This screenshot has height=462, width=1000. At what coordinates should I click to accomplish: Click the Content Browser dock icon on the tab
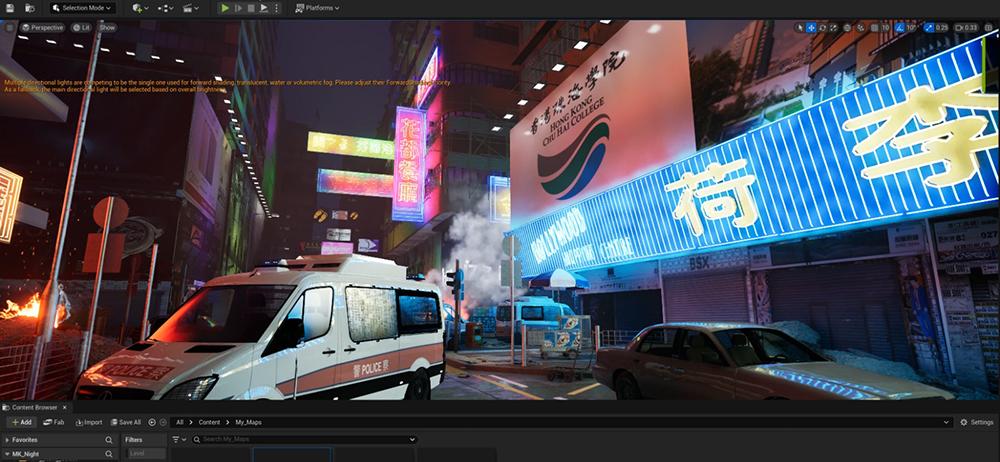pos(7,407)
